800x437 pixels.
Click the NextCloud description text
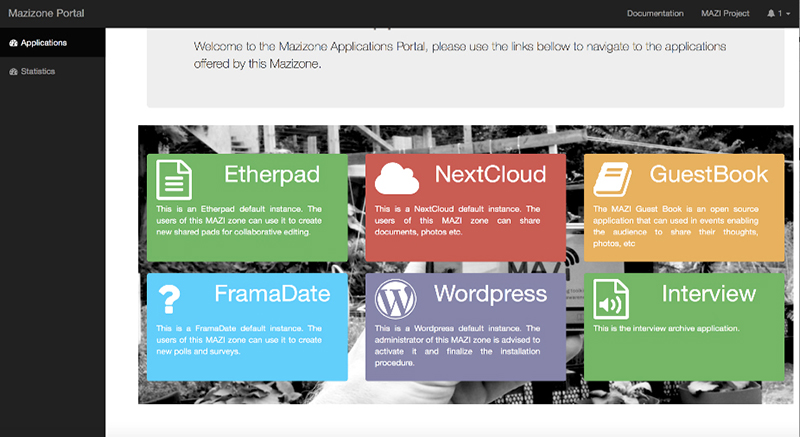pyautogui.click(x=457, y=220)
